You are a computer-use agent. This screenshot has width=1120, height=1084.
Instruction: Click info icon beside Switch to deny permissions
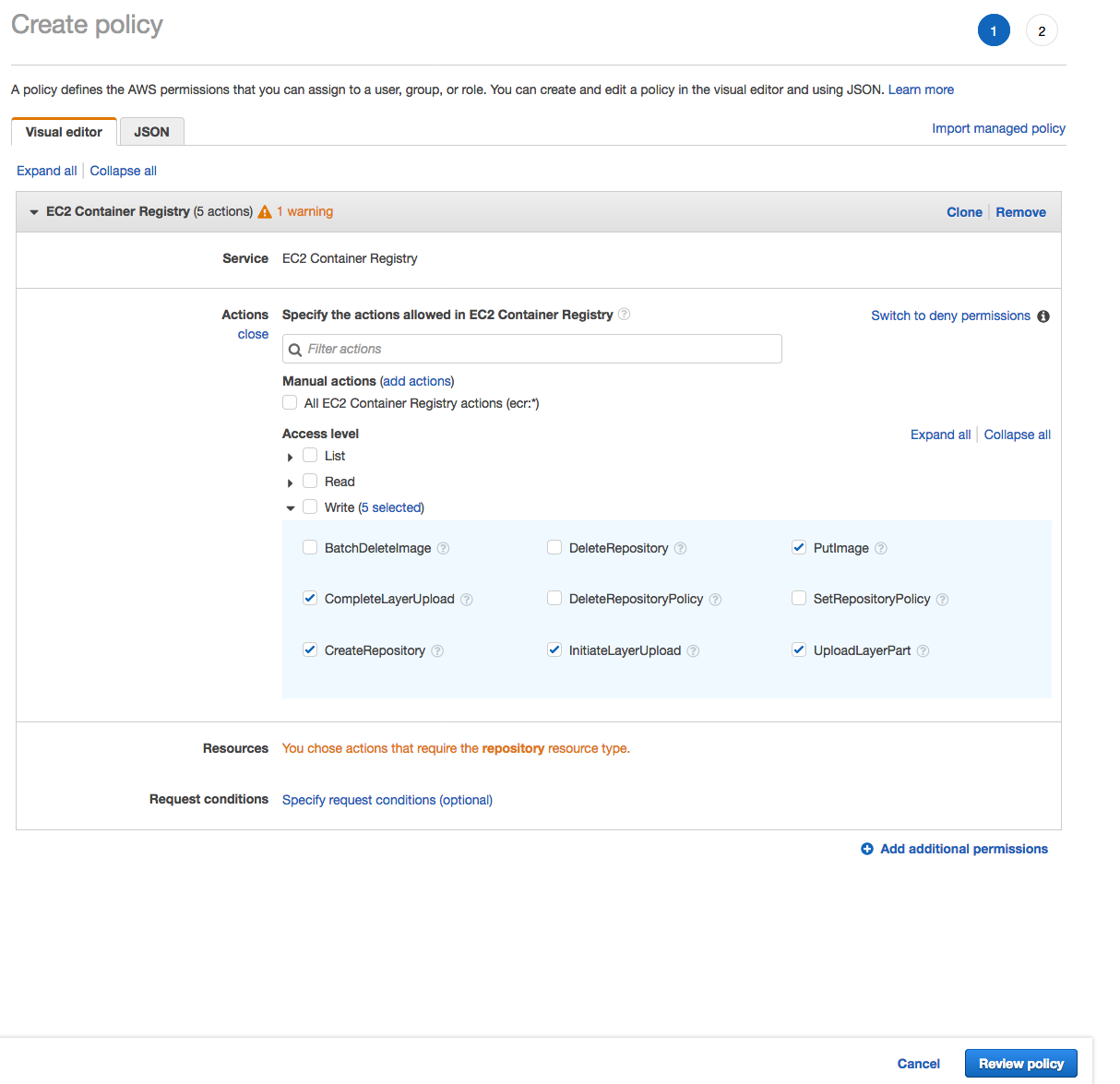click(1043, 316)
